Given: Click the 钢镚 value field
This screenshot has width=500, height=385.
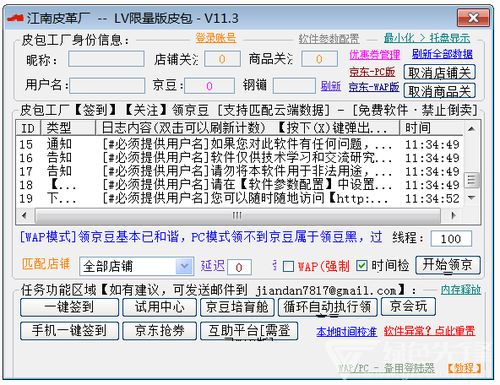Looking at the screenshot, I should [294, 86].
